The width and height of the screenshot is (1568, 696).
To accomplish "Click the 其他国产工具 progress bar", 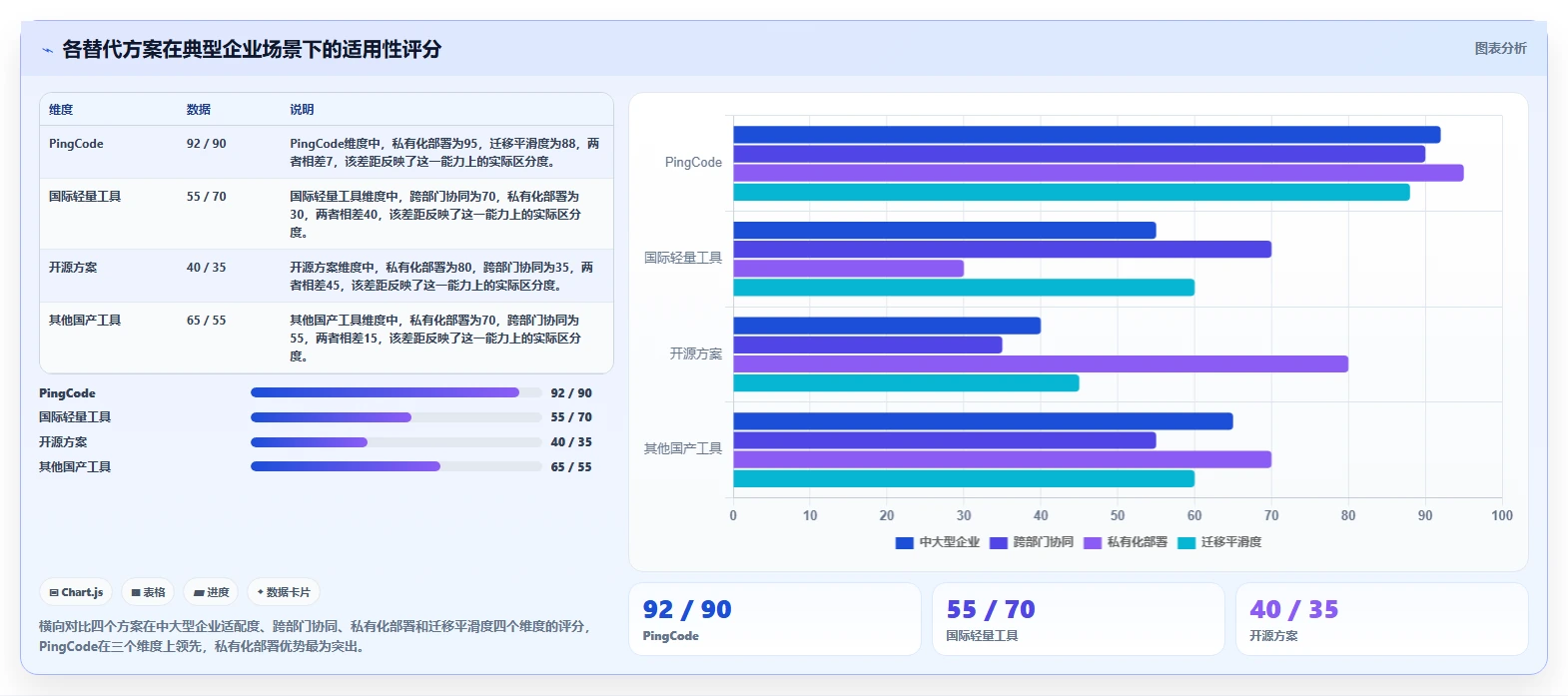I will (395, 466).
